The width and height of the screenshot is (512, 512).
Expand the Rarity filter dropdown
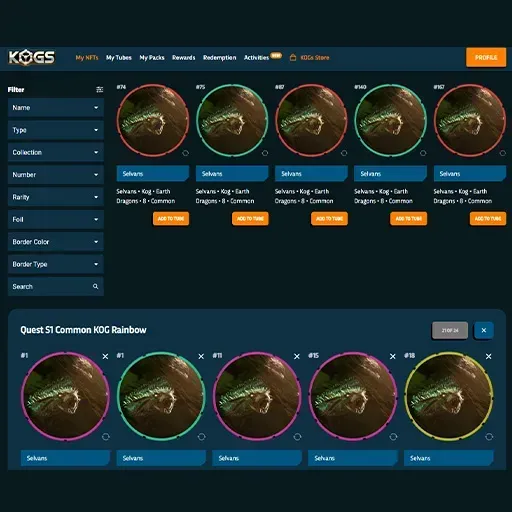pyautogui.click(x=56, y=197)
